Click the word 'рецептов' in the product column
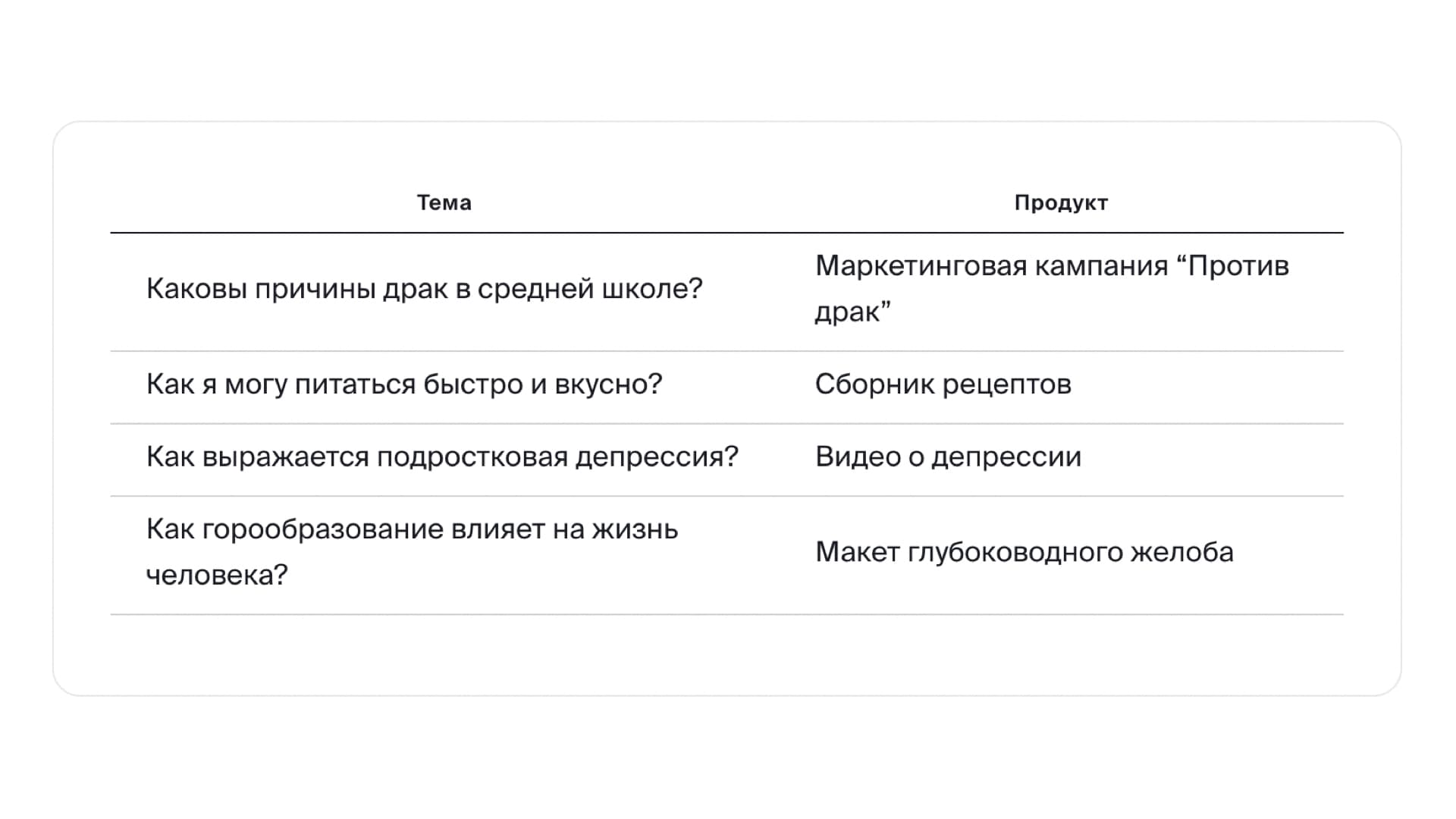Screen dimensions: 1456x819 (1007, 384)
